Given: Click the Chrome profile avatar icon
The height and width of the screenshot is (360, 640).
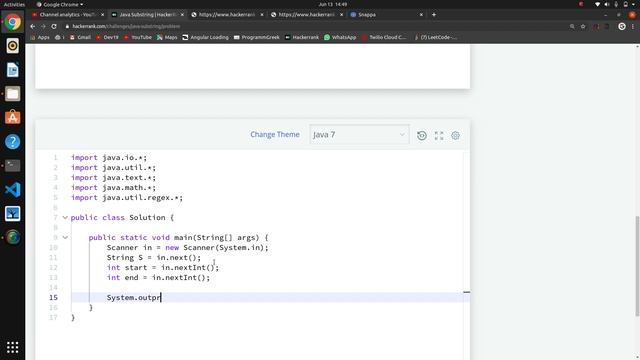Looking at the screenshot, I should [x=622, y=26].
